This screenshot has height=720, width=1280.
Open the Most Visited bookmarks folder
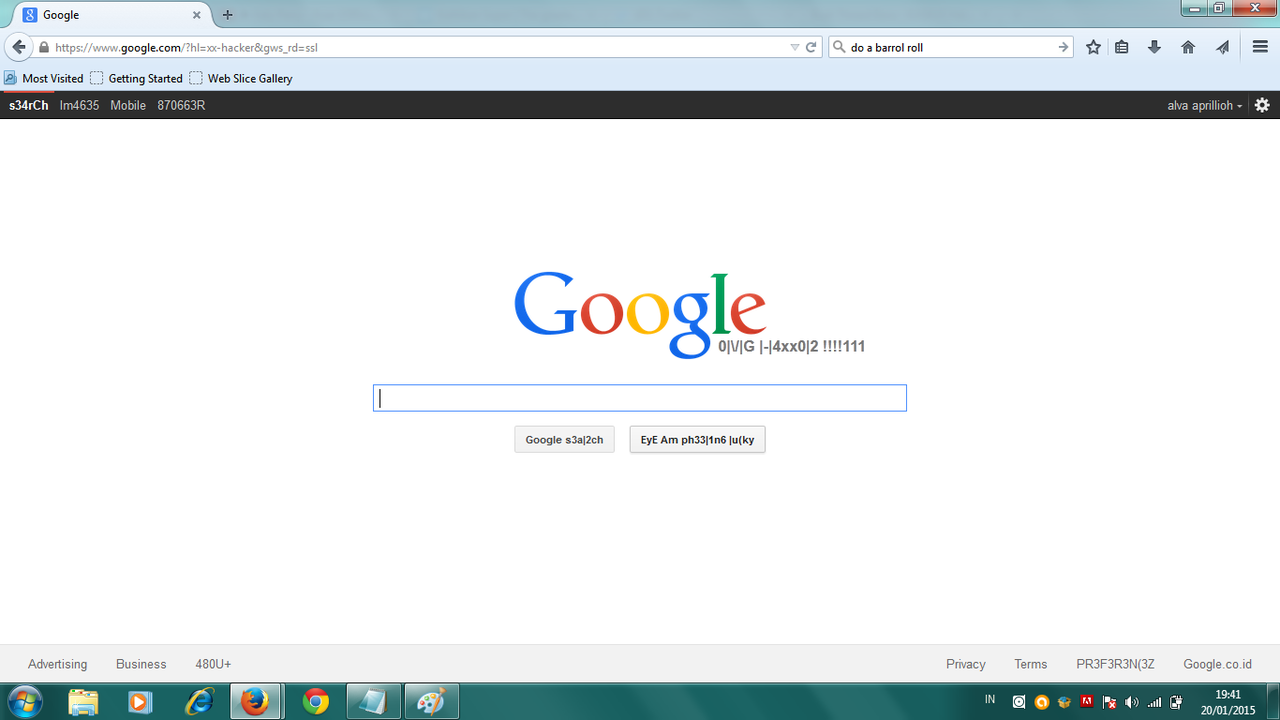click(44, 78)
